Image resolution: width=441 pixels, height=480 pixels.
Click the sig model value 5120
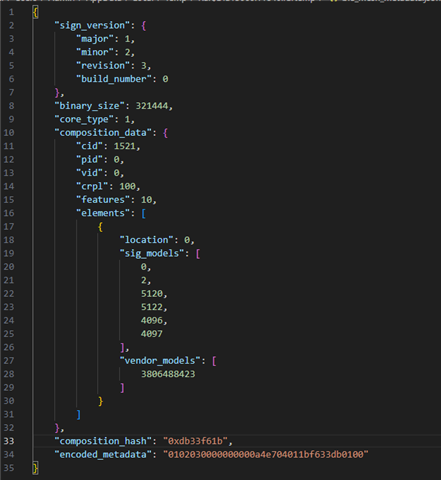[152, 294]
